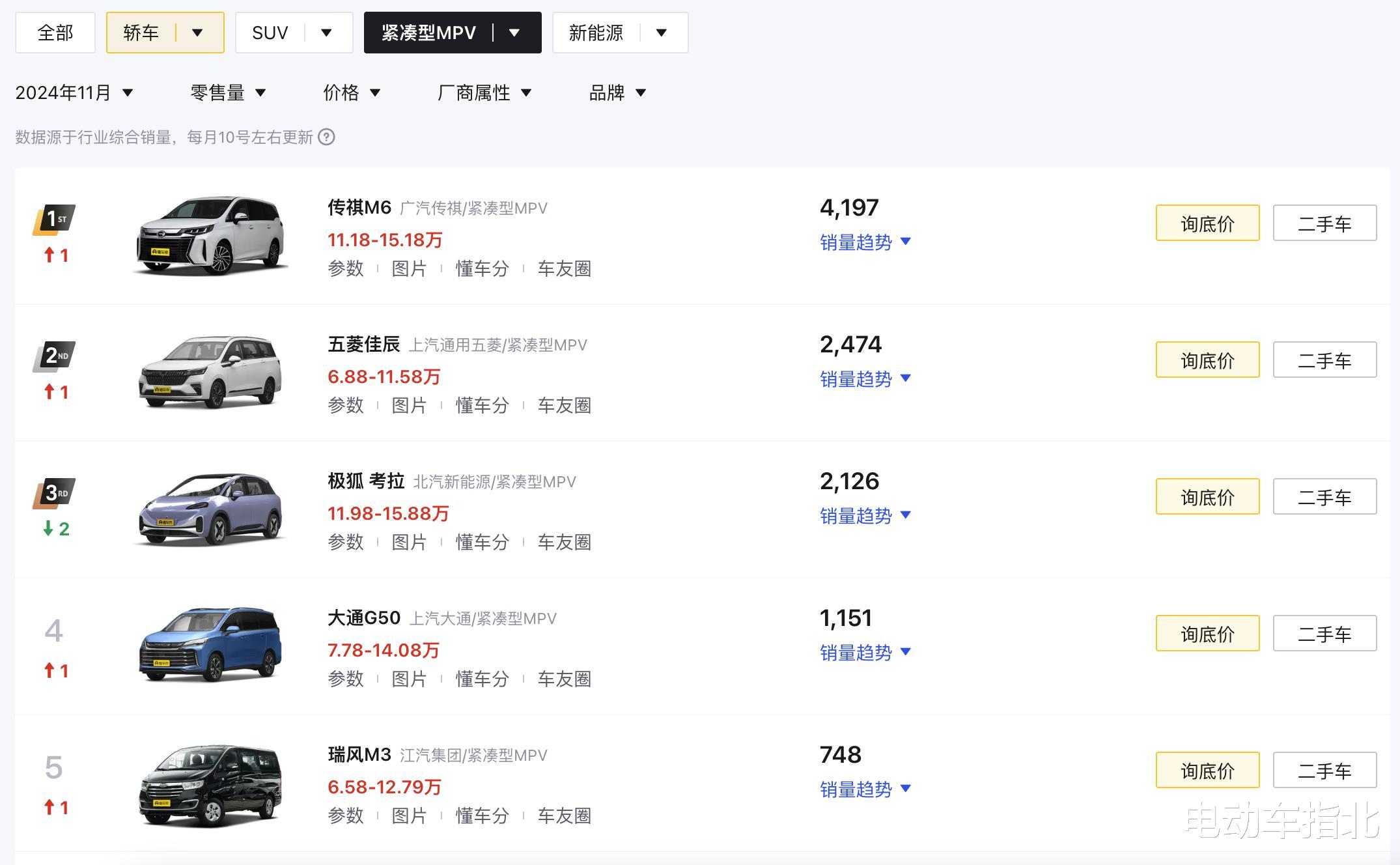Select the 紧凑型MPV tab

[428, 33]
